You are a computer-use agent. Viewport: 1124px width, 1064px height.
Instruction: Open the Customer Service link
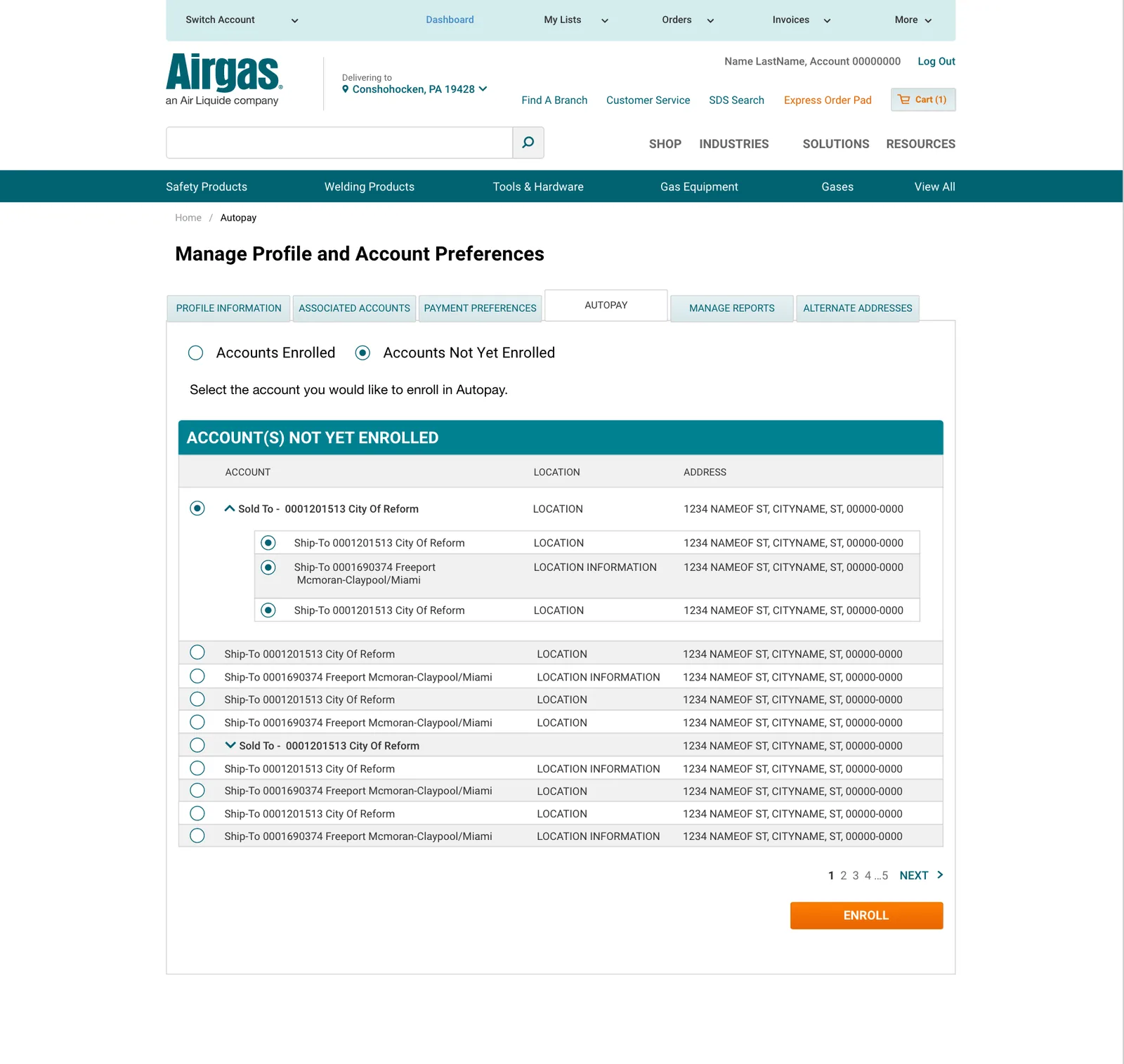coord(648,100)
